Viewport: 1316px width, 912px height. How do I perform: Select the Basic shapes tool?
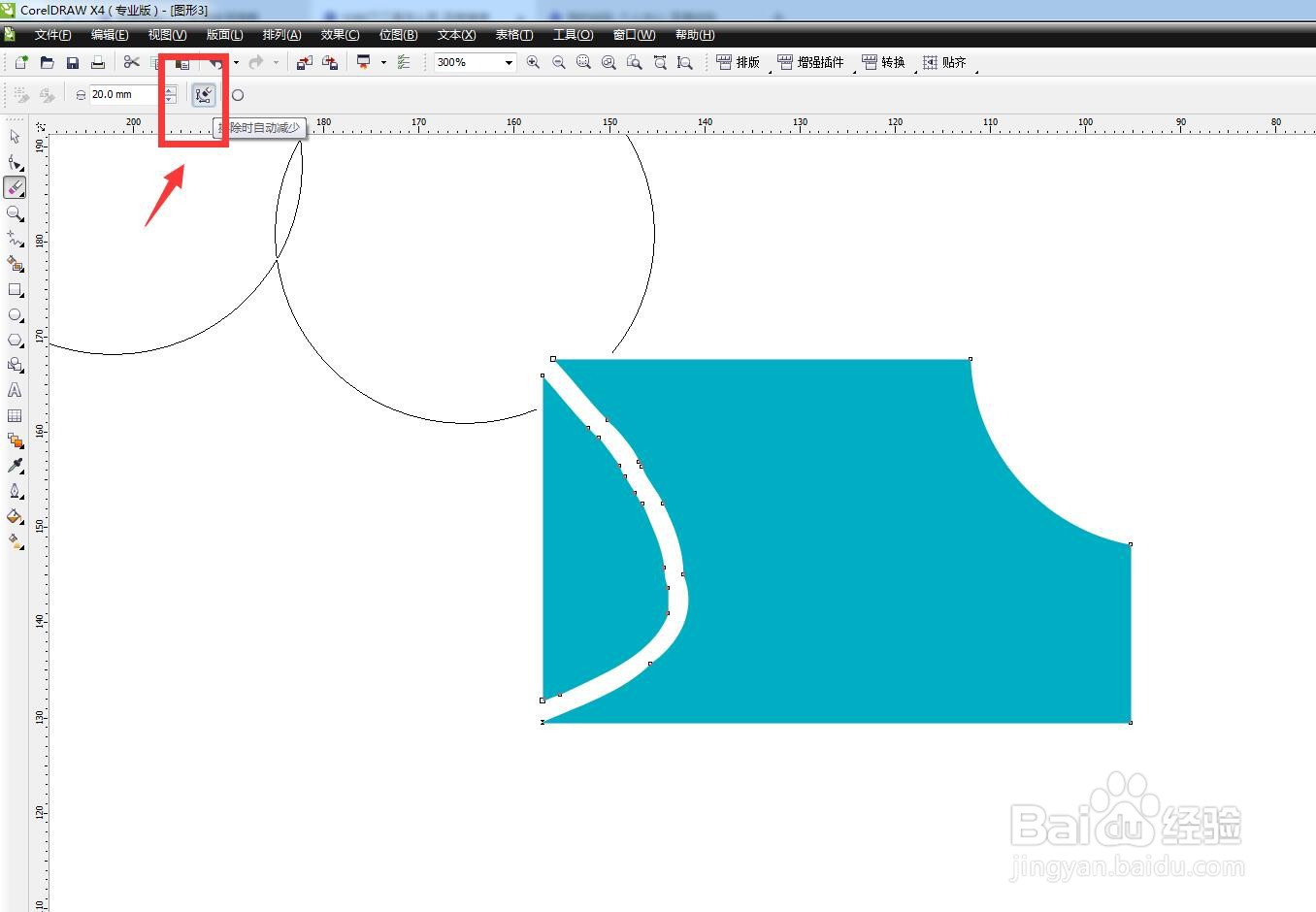coord(15,365)
